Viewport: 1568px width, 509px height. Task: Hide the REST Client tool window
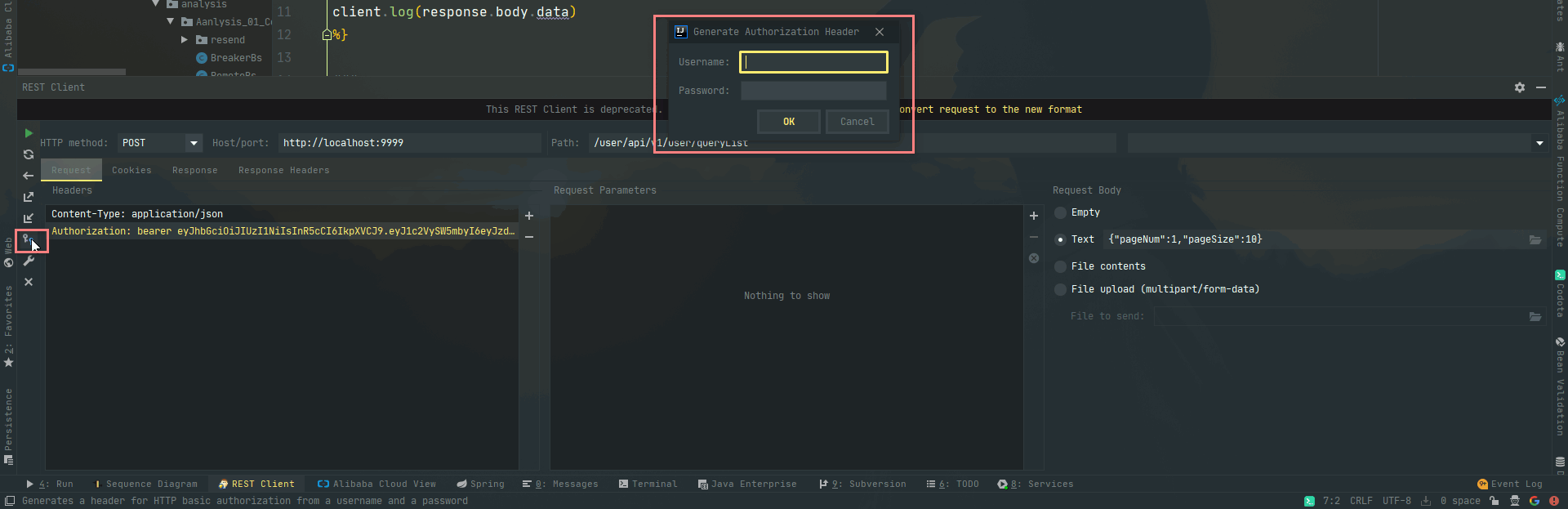point(1541,87)
